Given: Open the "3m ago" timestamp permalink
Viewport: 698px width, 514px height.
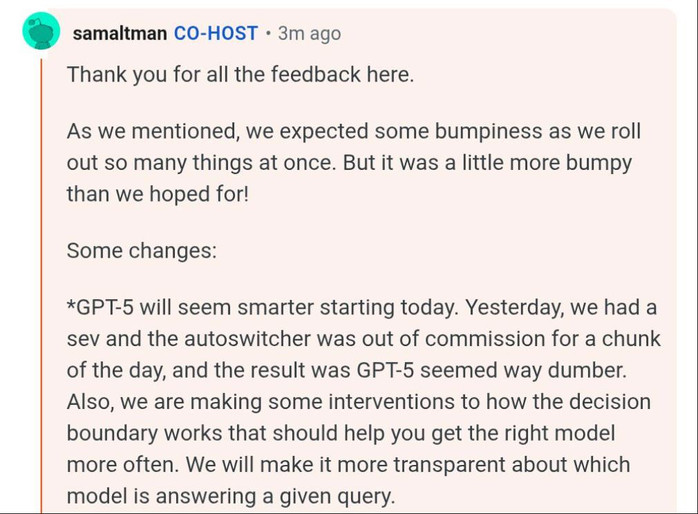Looking at the screenshot, I should click(309, 33).
